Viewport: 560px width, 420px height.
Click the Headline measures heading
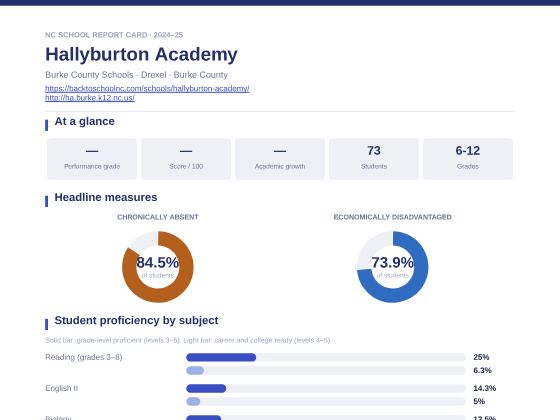pyautogui.click(x=106, y=197)
